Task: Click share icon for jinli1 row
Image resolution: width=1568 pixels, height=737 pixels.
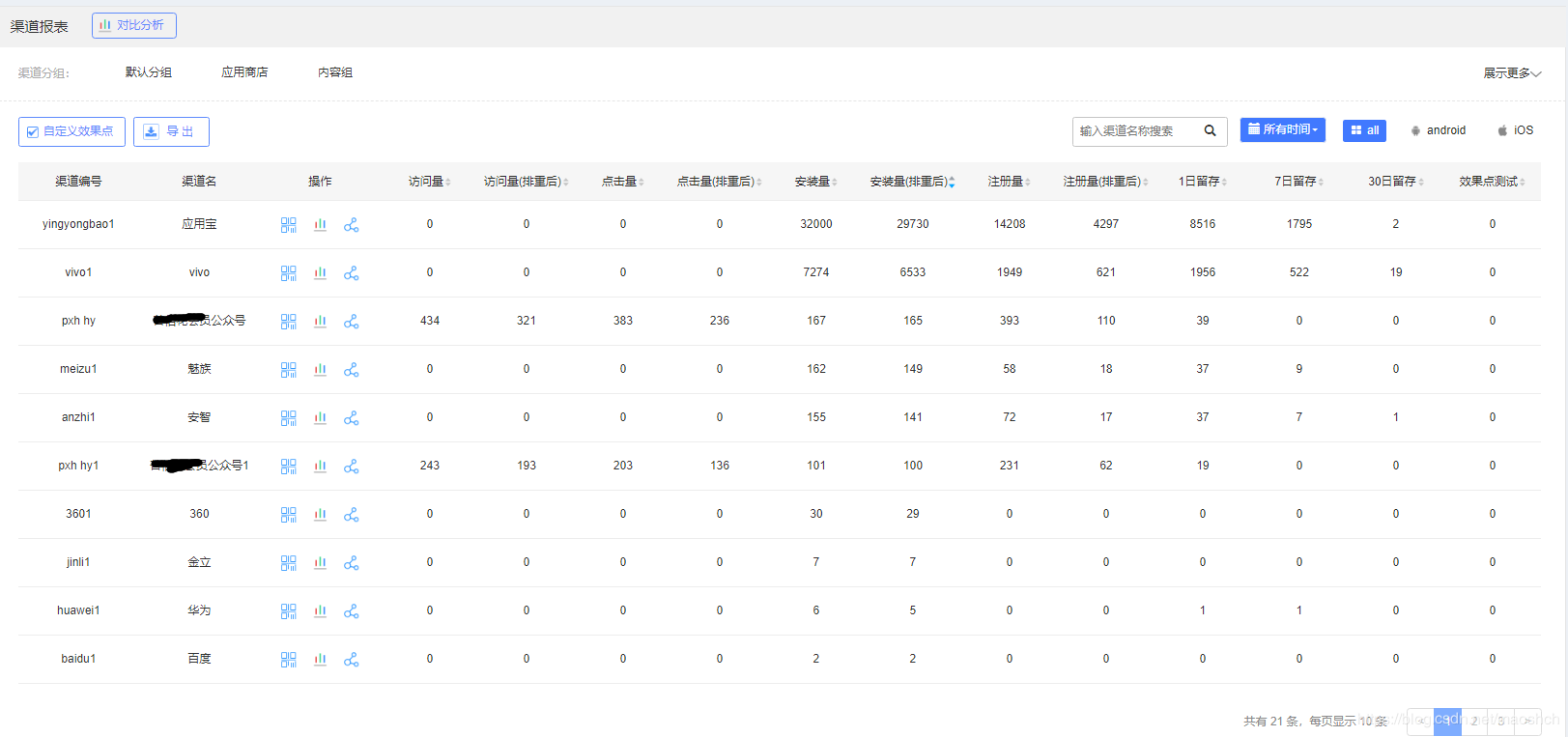Action: click(x=351, y=562)
